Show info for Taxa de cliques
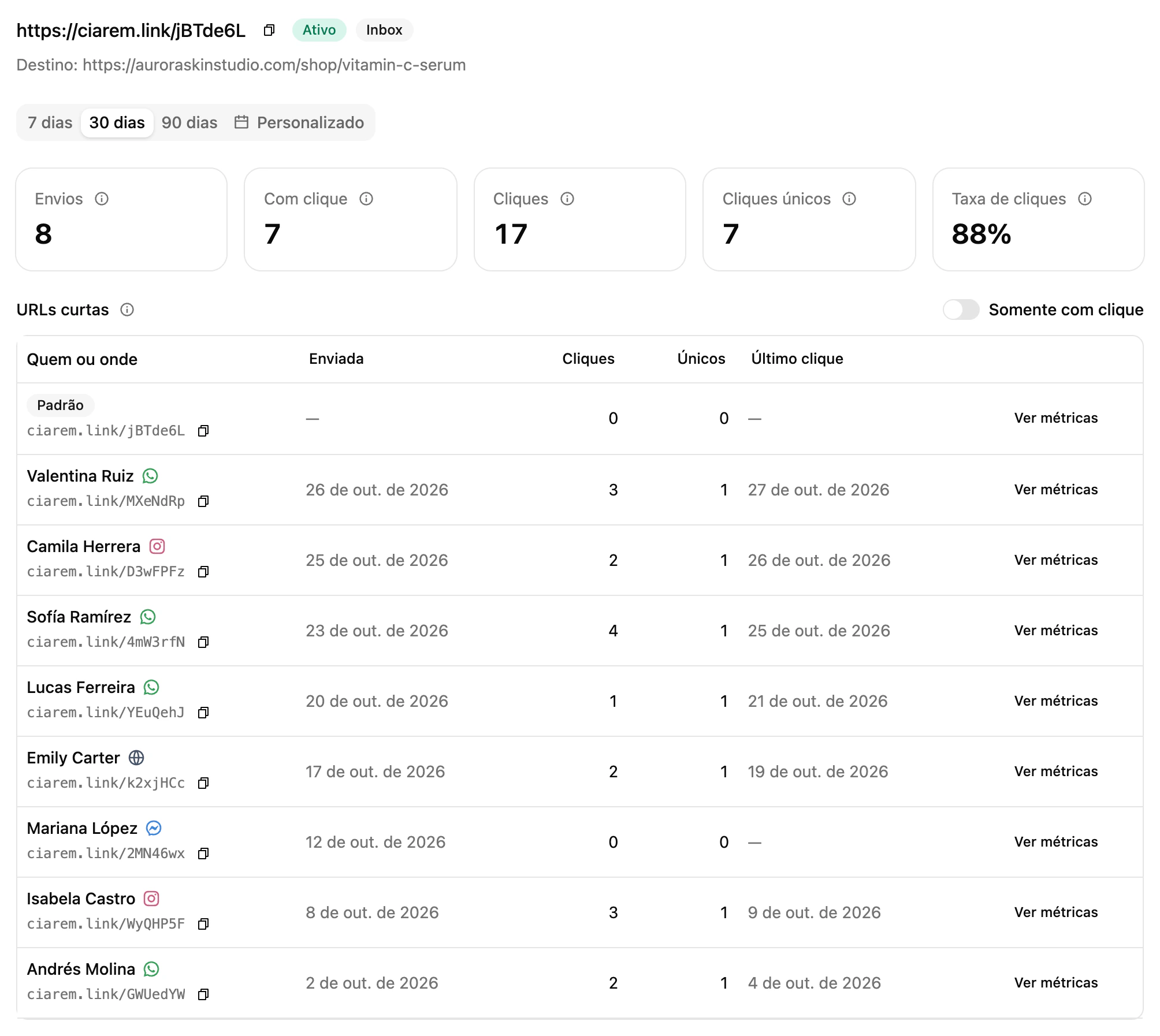 tap(1085, 199)
